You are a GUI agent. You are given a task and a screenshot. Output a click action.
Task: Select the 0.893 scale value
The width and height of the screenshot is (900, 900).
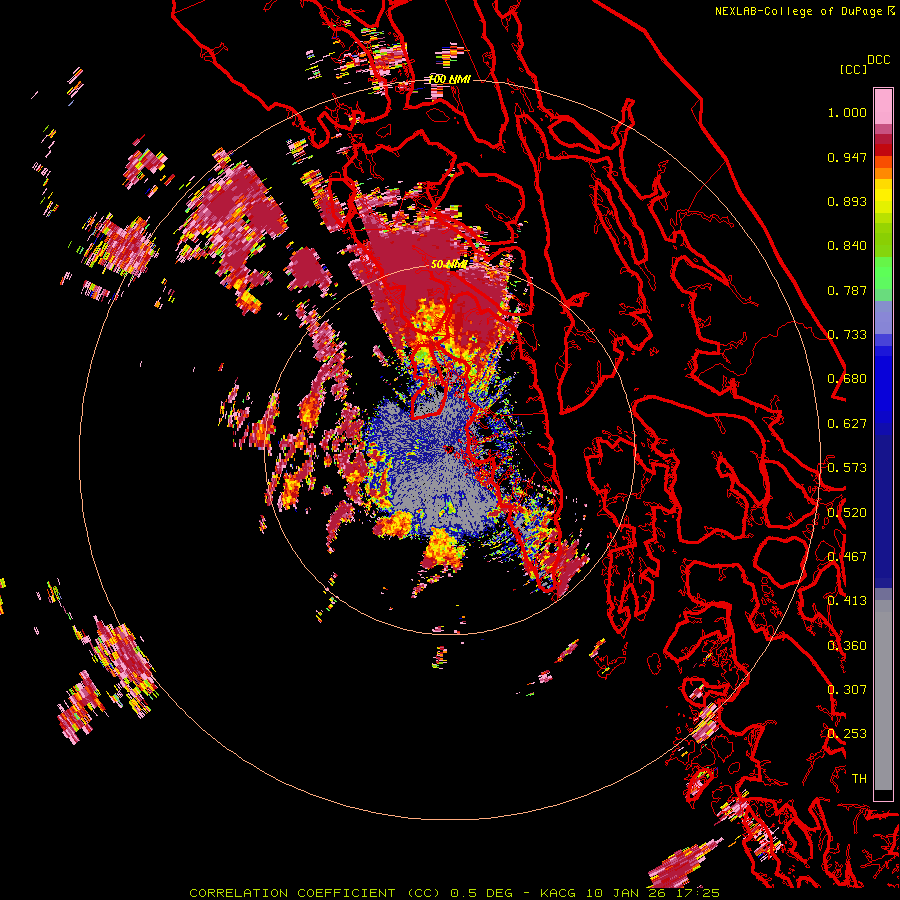(847, 201)
